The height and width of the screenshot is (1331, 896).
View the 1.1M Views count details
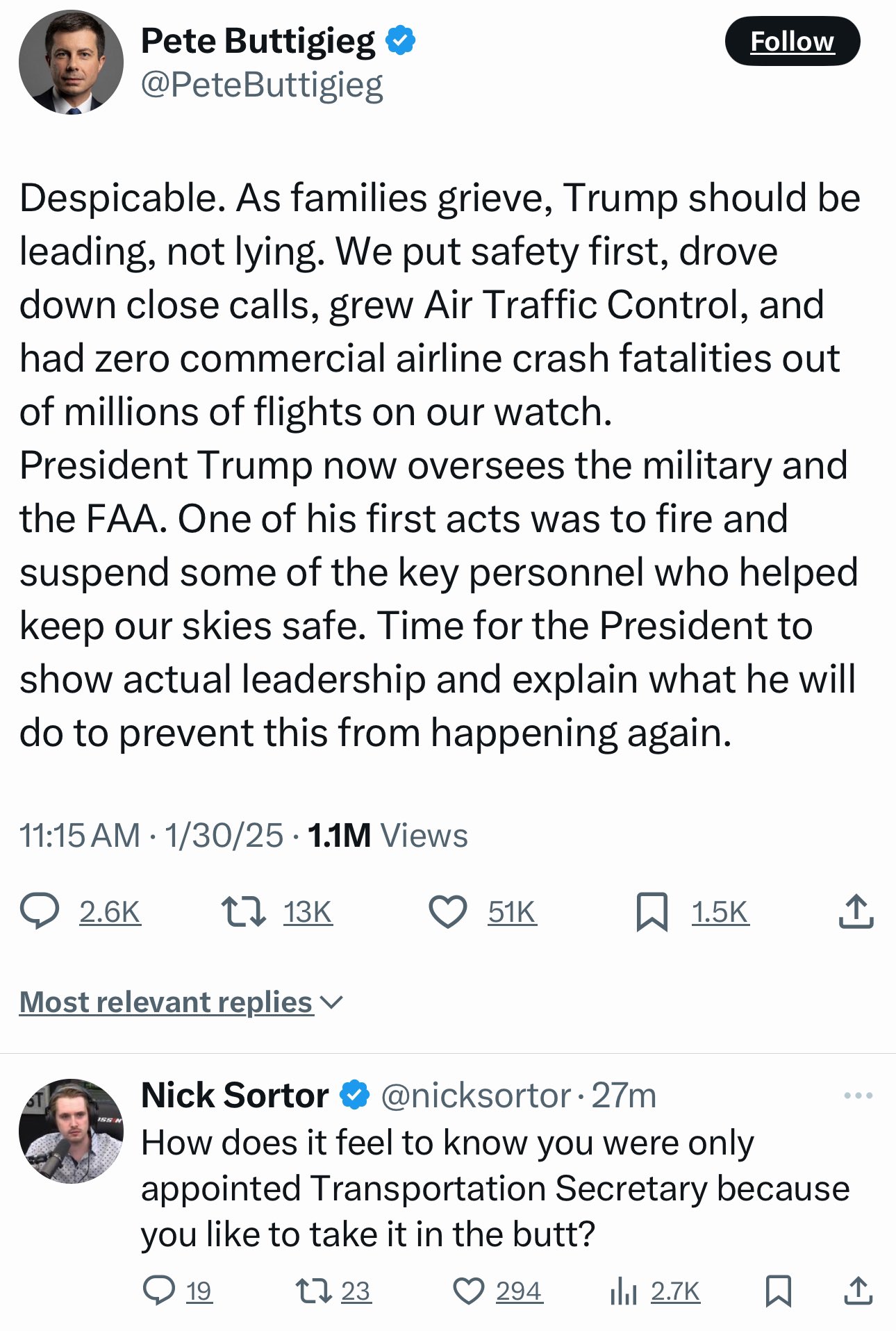(387, 835)
